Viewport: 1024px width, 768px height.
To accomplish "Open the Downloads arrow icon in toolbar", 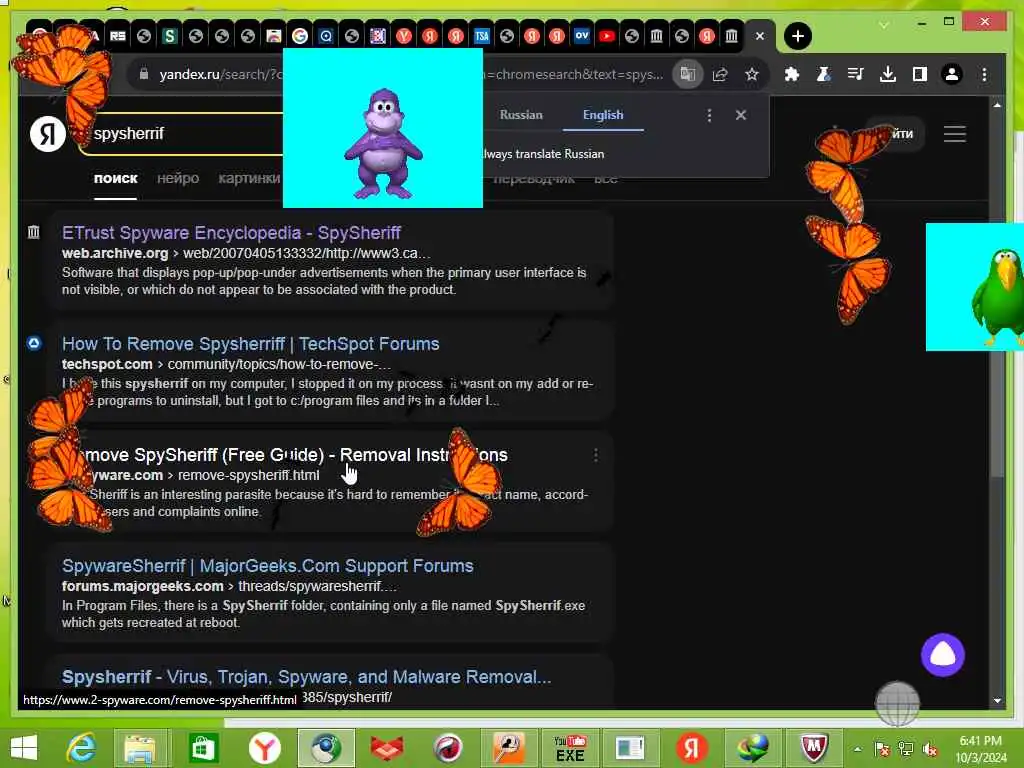I will (888, 74).
